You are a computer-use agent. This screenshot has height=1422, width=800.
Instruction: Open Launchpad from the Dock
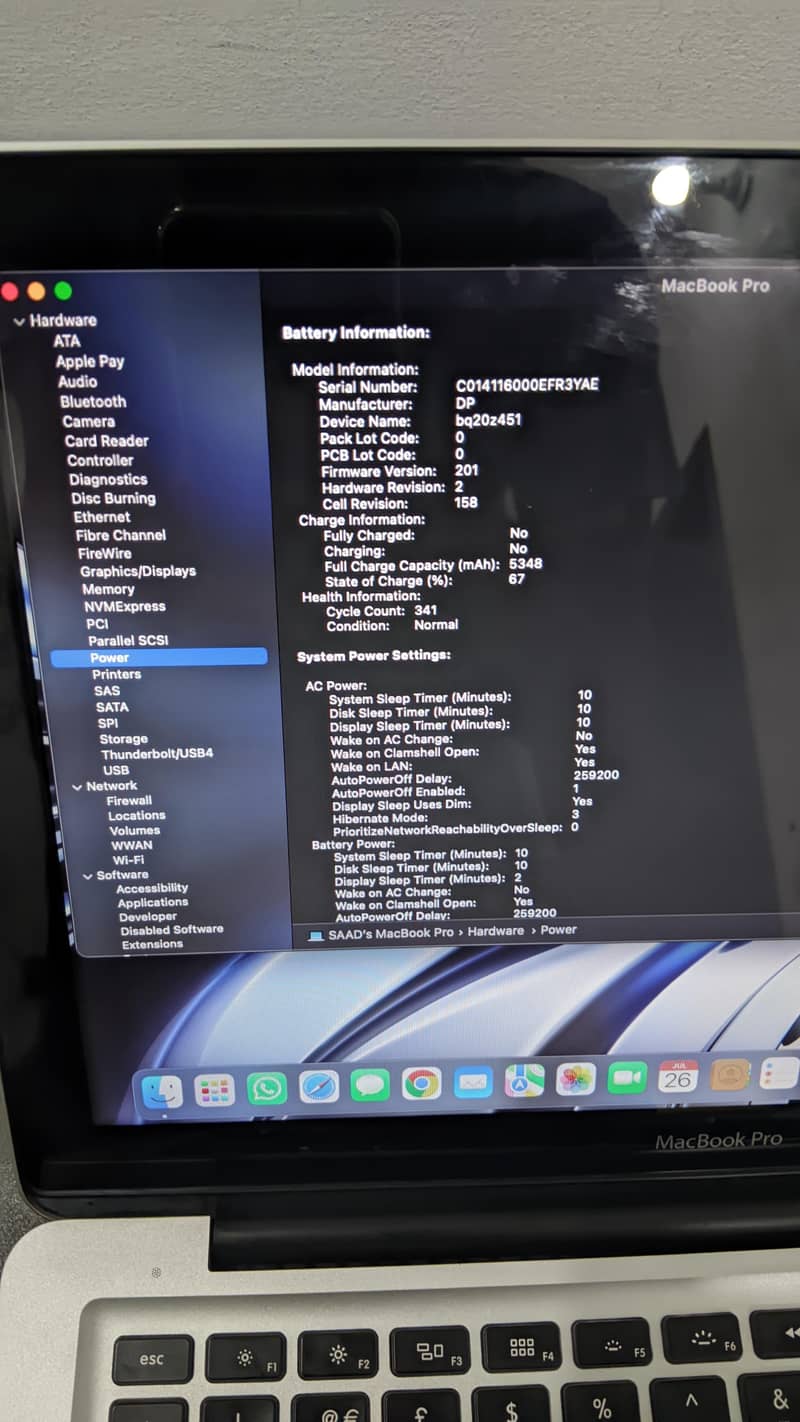click(214, 1090)
